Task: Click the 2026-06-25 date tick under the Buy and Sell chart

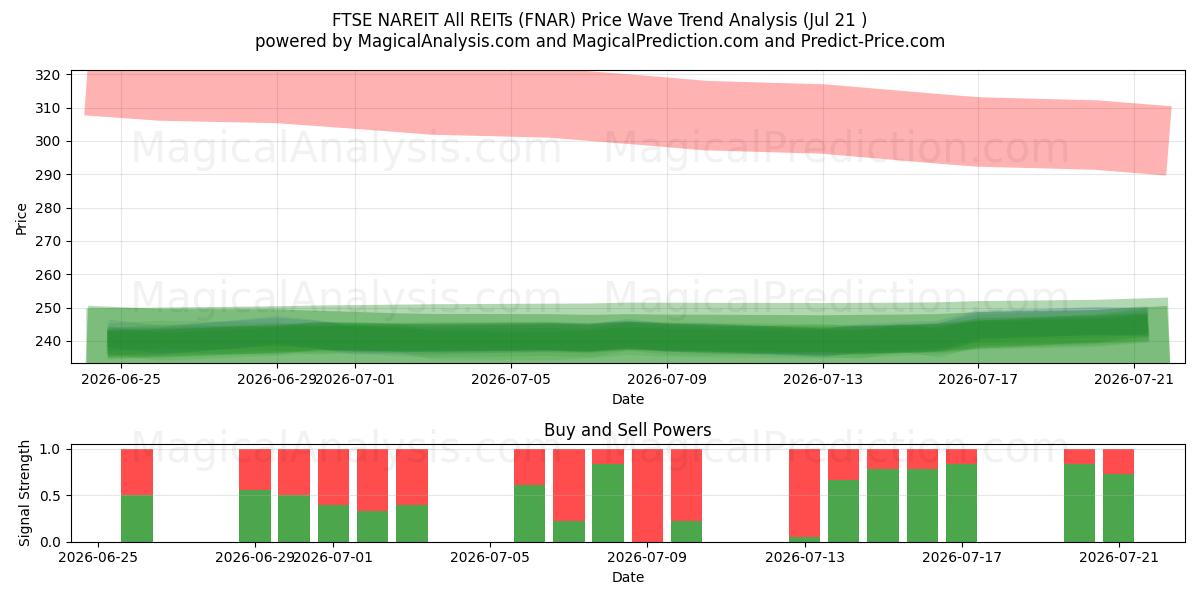Action: click(98, 557)
